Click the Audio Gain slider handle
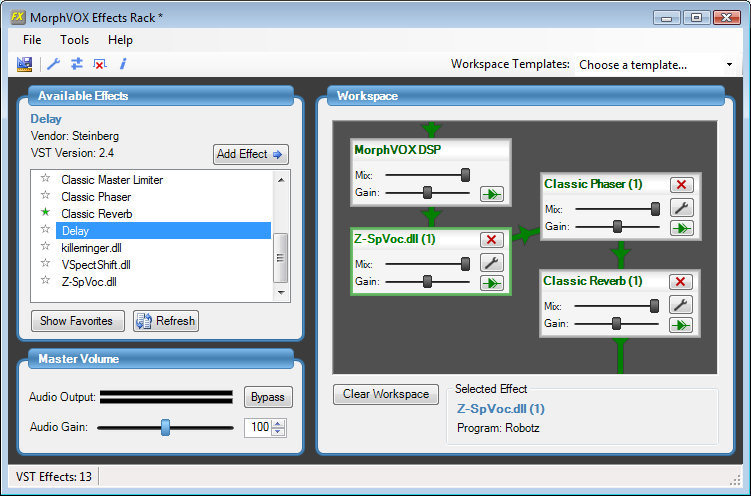 tap(166, 428)
